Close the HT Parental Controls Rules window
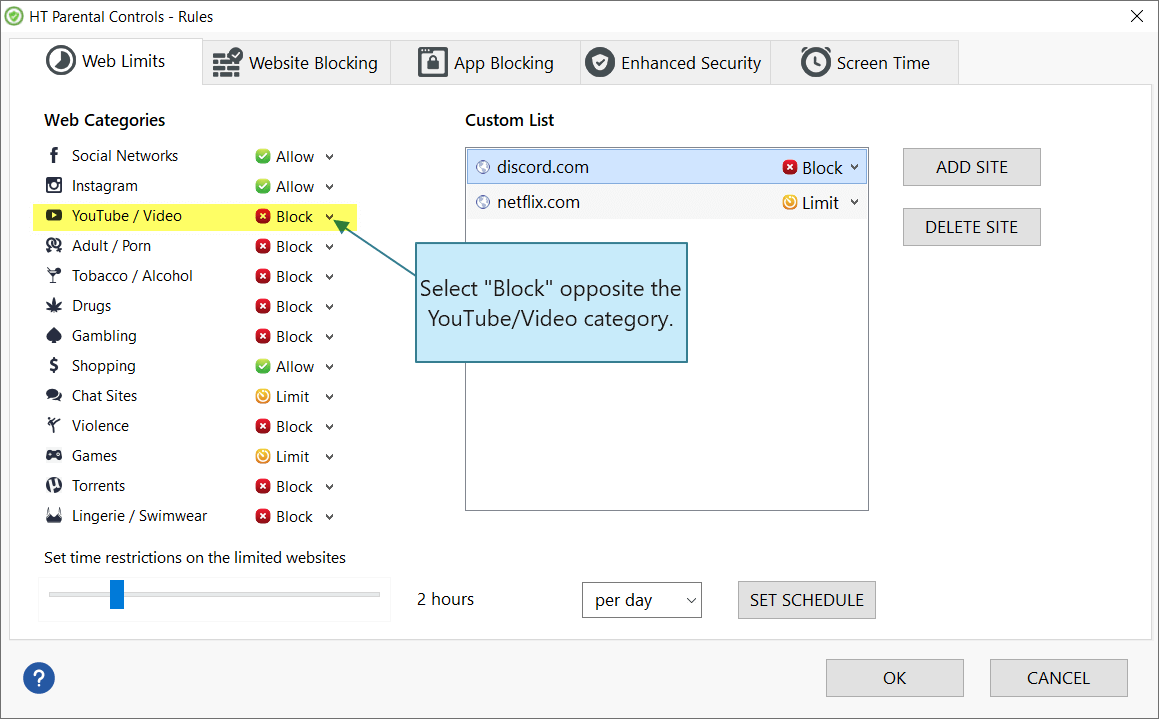This screenshot has height=719, width=1159. pyautogui.click(x=1137, y=16)
